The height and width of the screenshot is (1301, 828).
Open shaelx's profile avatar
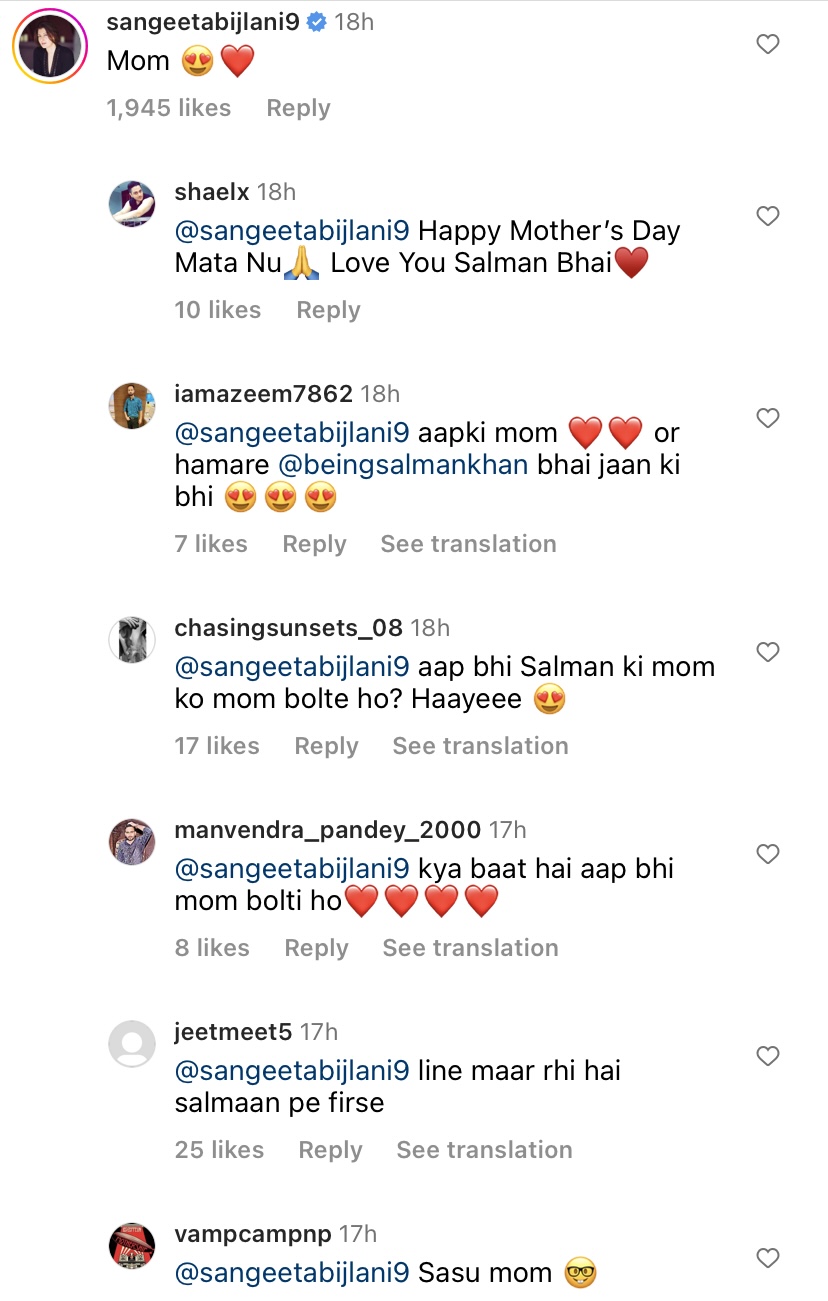click(132, 205)
